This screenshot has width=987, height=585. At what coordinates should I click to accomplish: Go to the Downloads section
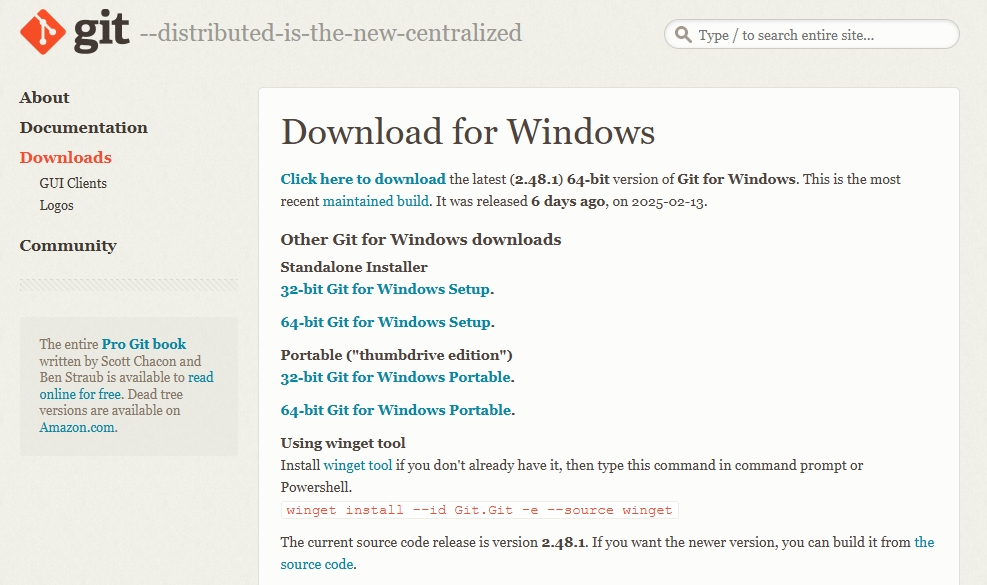(65, 157)
